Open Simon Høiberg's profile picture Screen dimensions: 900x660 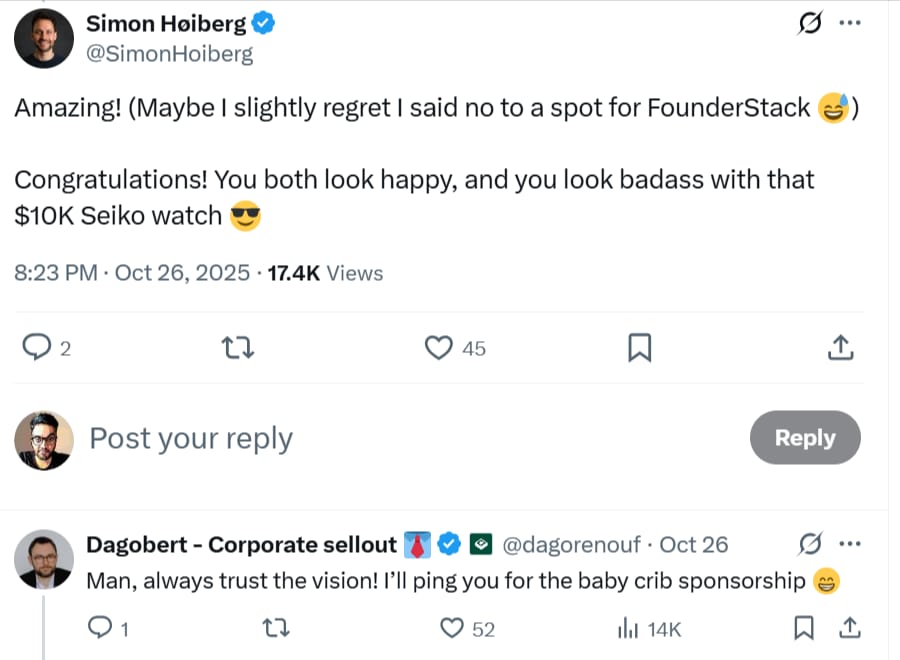point(44,38)
